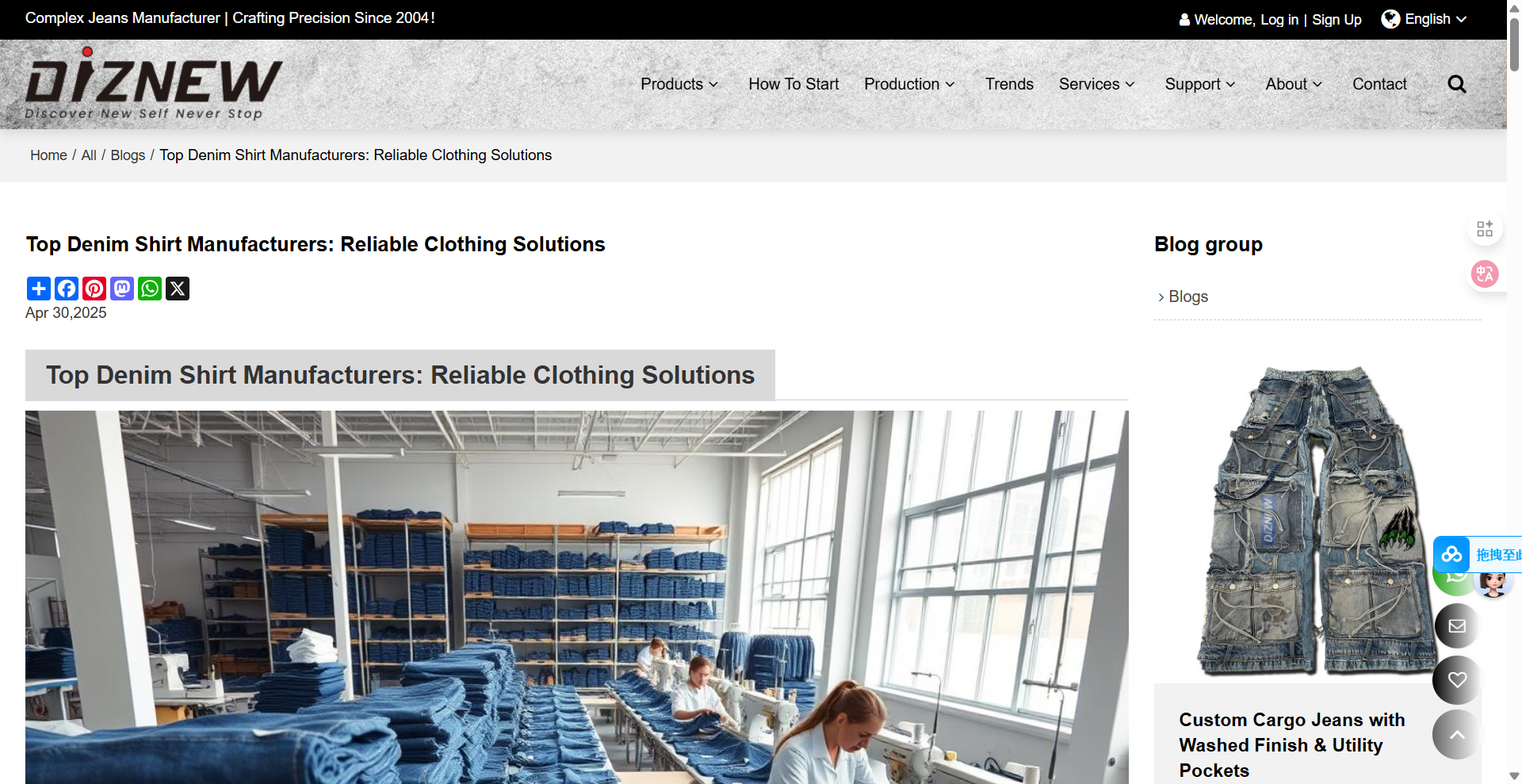Open the English language selector
This screenshot has height=784, width=1522.
coord(1424,19)
